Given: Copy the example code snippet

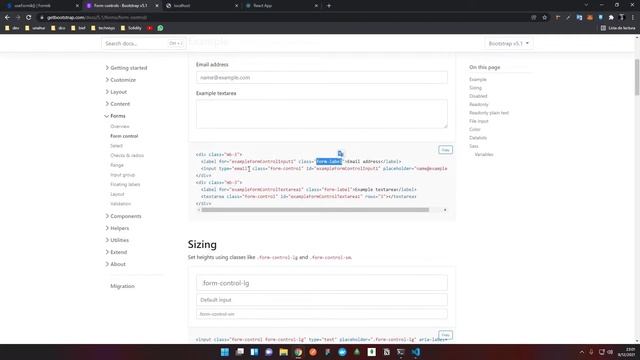Looking at the screenshot, I should click(445, 150).
